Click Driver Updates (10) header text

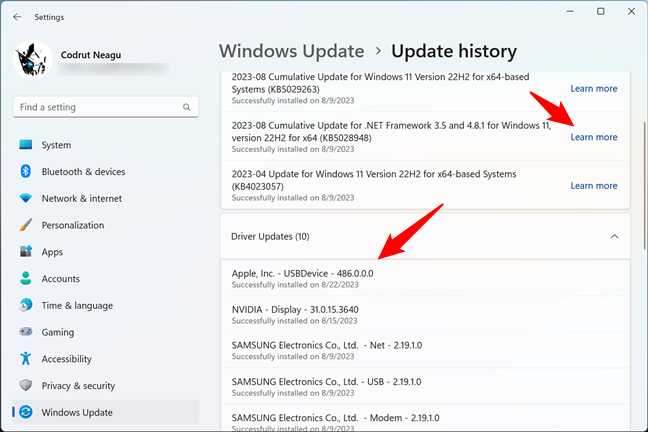tap(270, 236)
